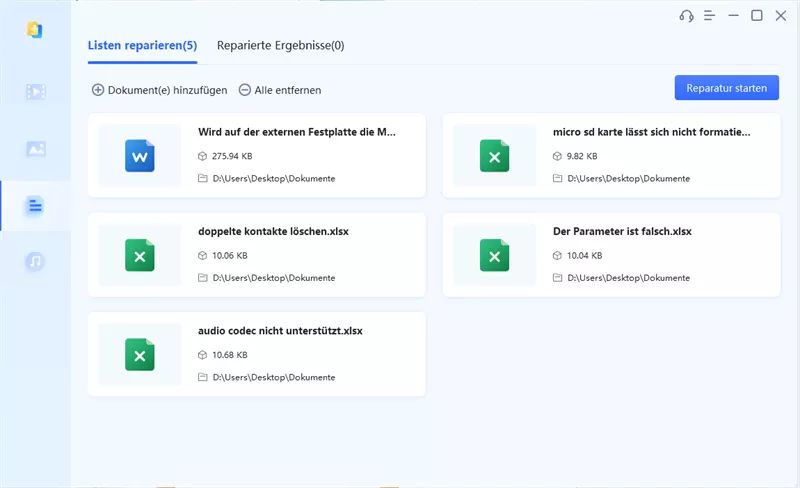Click the folder path icon of Der Parameter file

point(558,278)
